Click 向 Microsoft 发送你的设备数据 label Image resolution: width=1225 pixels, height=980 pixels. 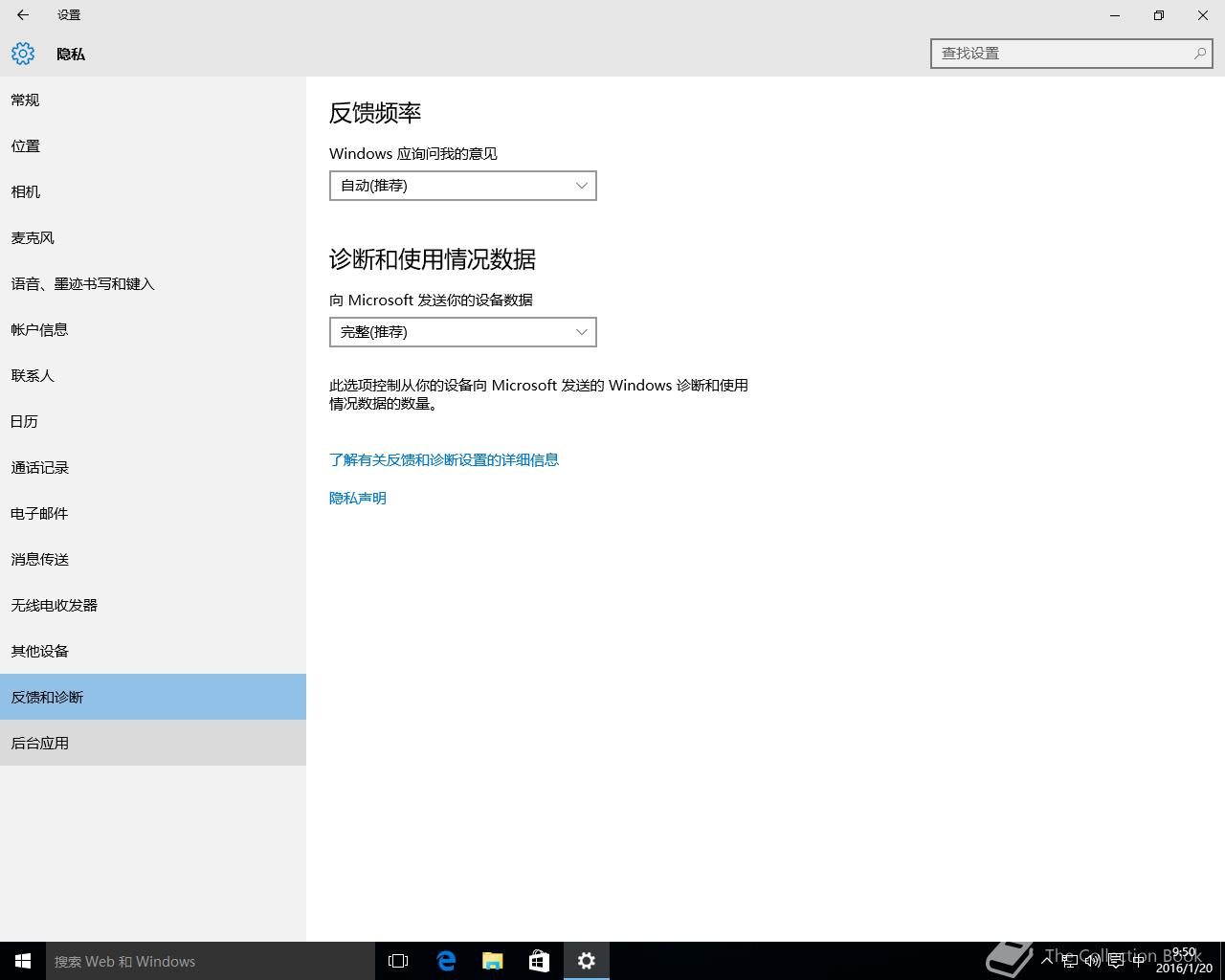[431, 301]
